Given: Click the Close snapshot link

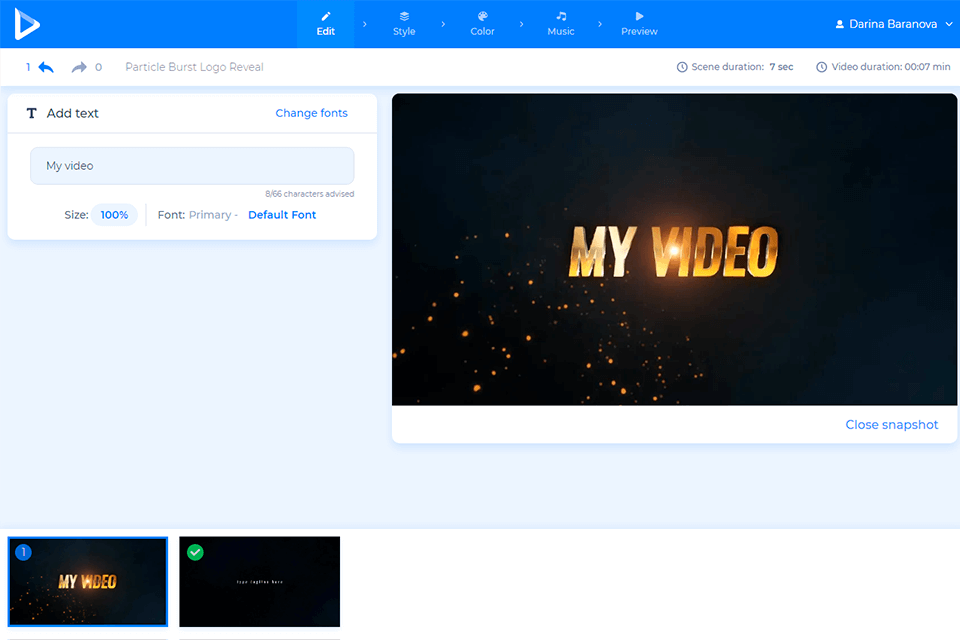Looking at the screenshot, I should click(x=891, y=424).
